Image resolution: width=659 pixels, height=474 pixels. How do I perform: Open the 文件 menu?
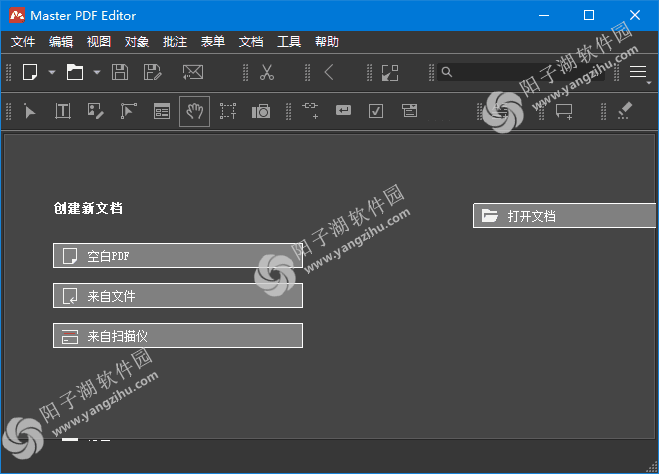[x=23, y=42]
